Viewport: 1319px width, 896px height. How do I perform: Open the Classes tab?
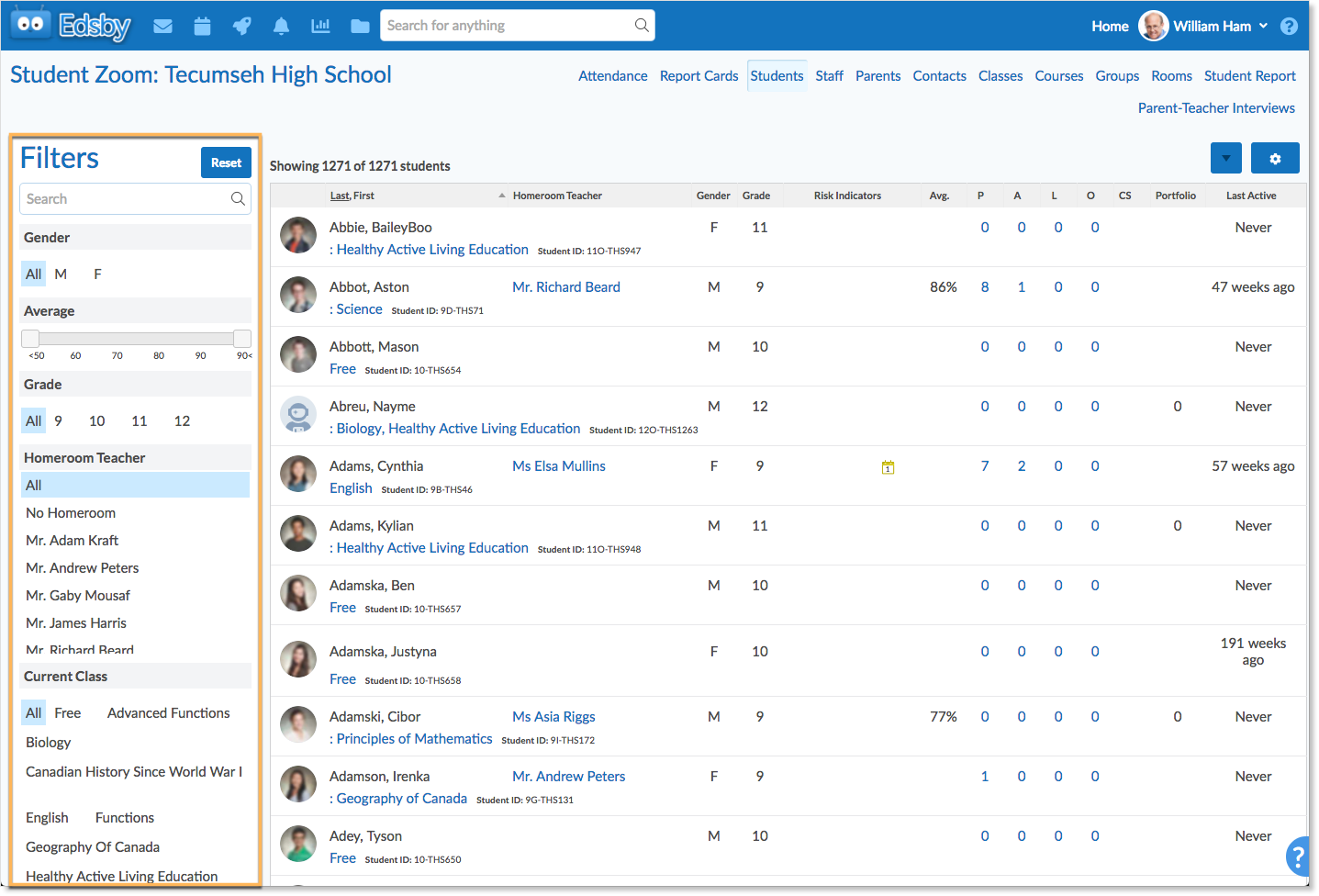[x=1000, y=76]
